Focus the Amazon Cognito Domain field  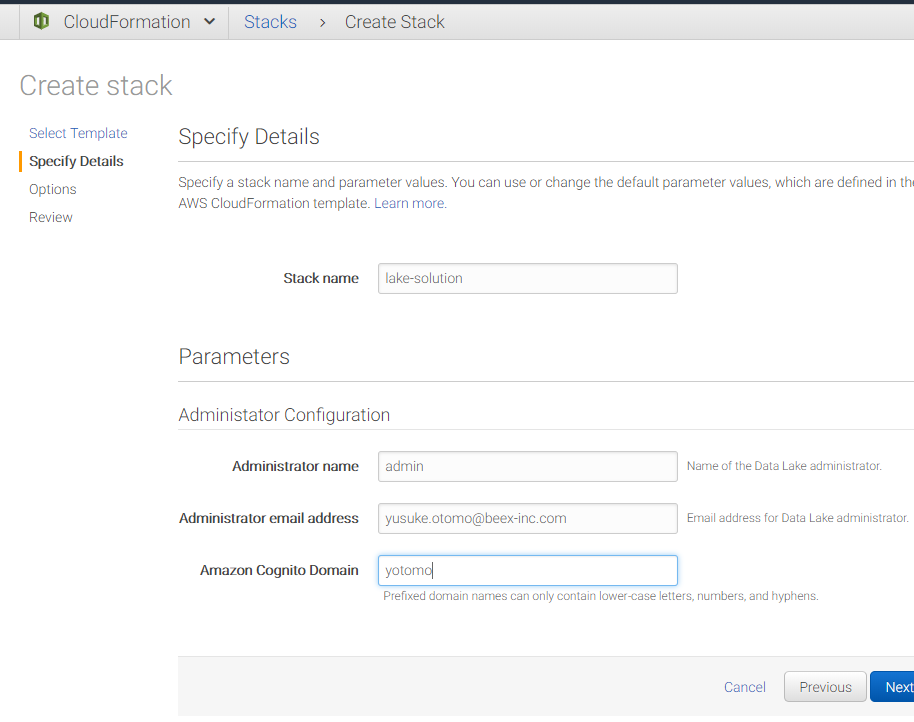[528, 570]
